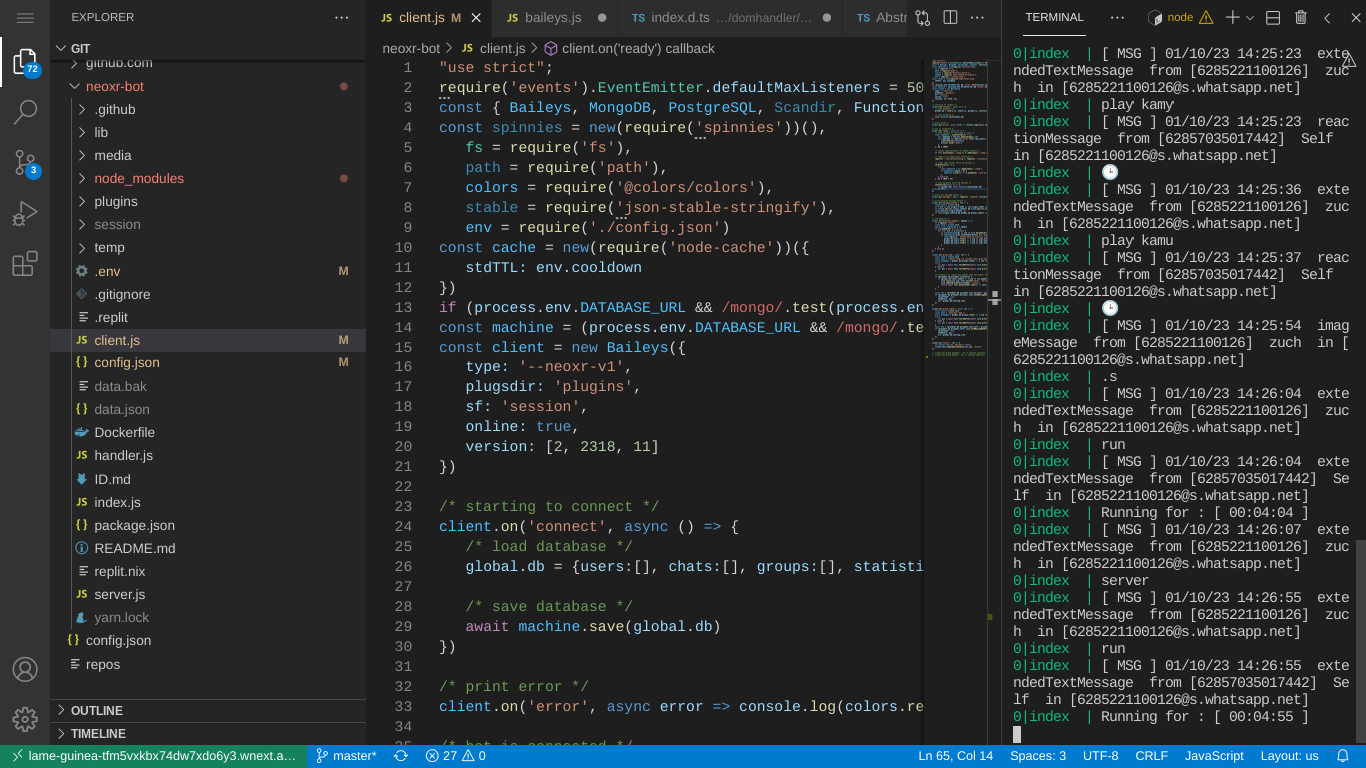
Task: Split the editor to the right
Action: tap(950, 18)
